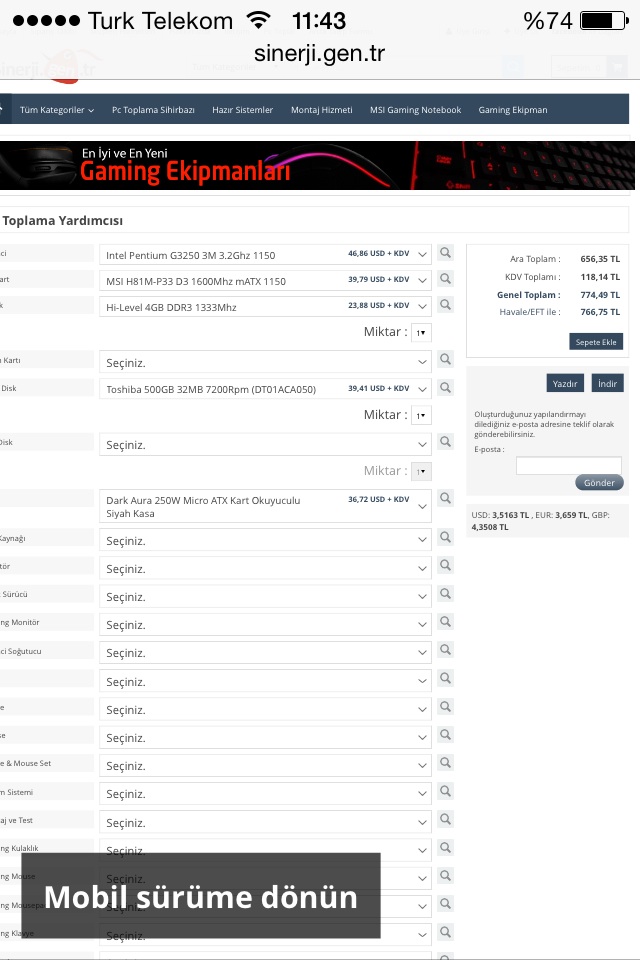The image size is (640, 960).
Task: Send quote with Gönder button
Action: 599,482
